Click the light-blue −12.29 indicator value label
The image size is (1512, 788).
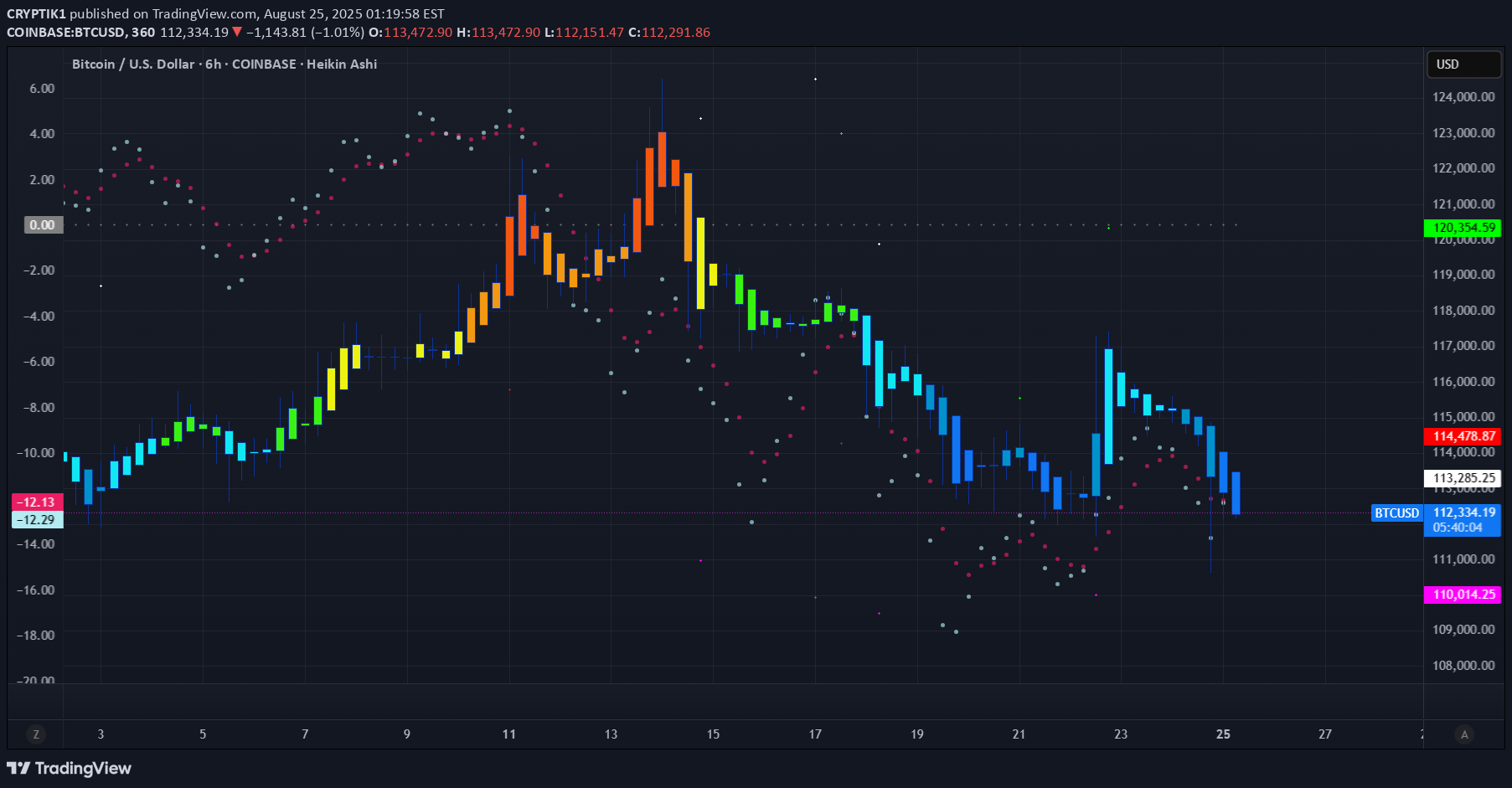[37, 519]
